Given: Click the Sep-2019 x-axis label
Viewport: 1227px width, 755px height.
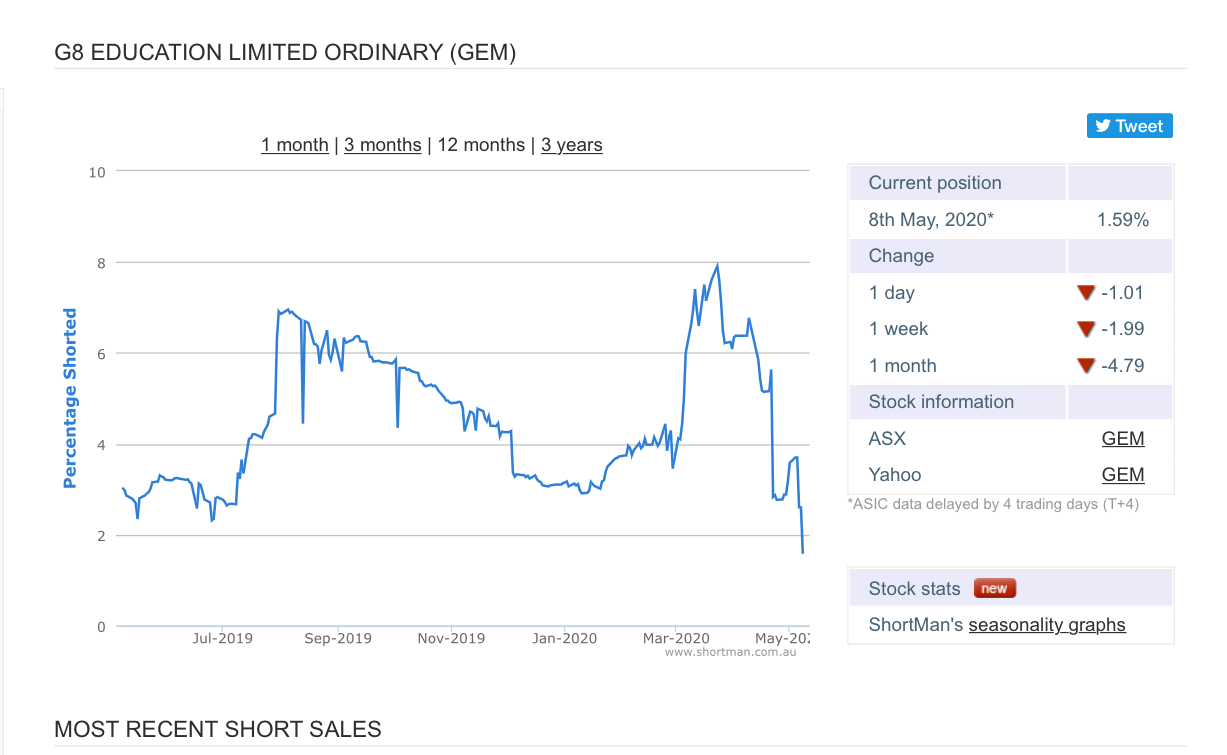Looking at the screenshot, I should [338, 638].
